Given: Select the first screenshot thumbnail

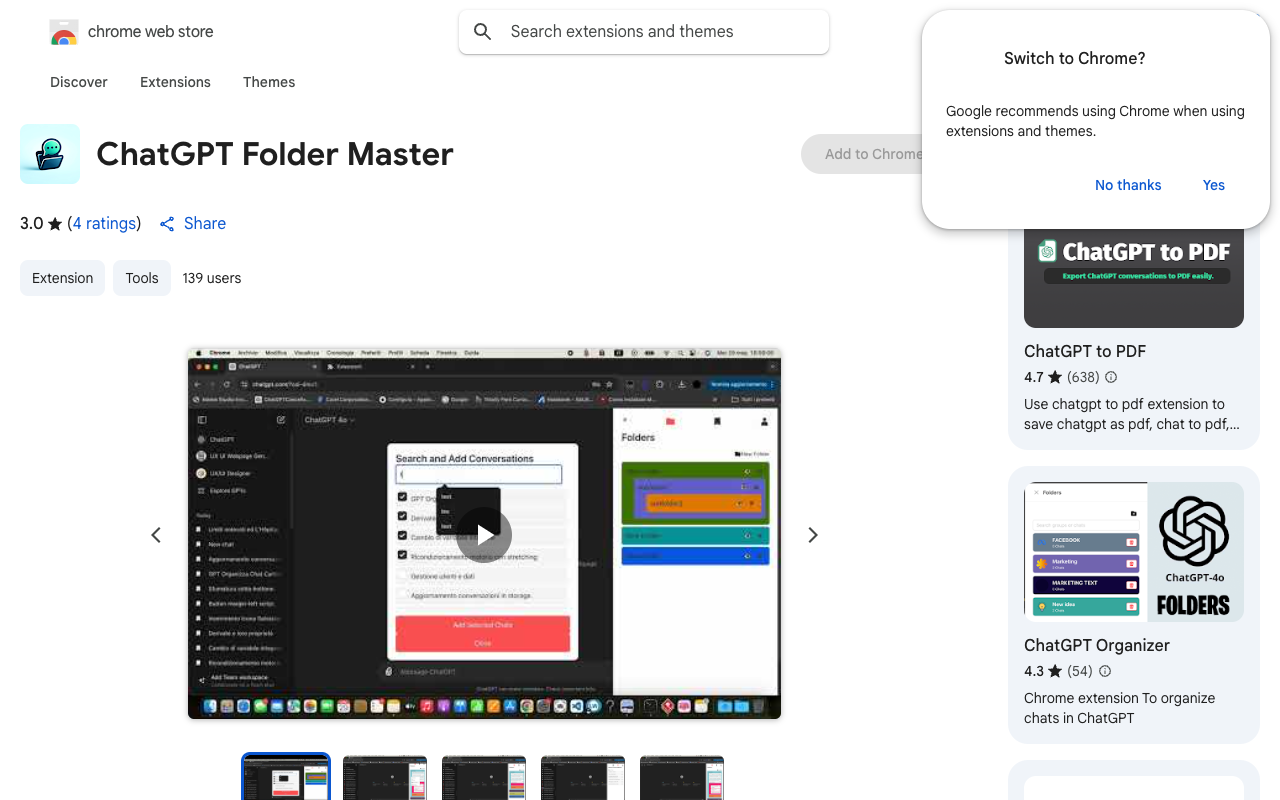Looking at the screenshot, I should [x=286, y=777].
